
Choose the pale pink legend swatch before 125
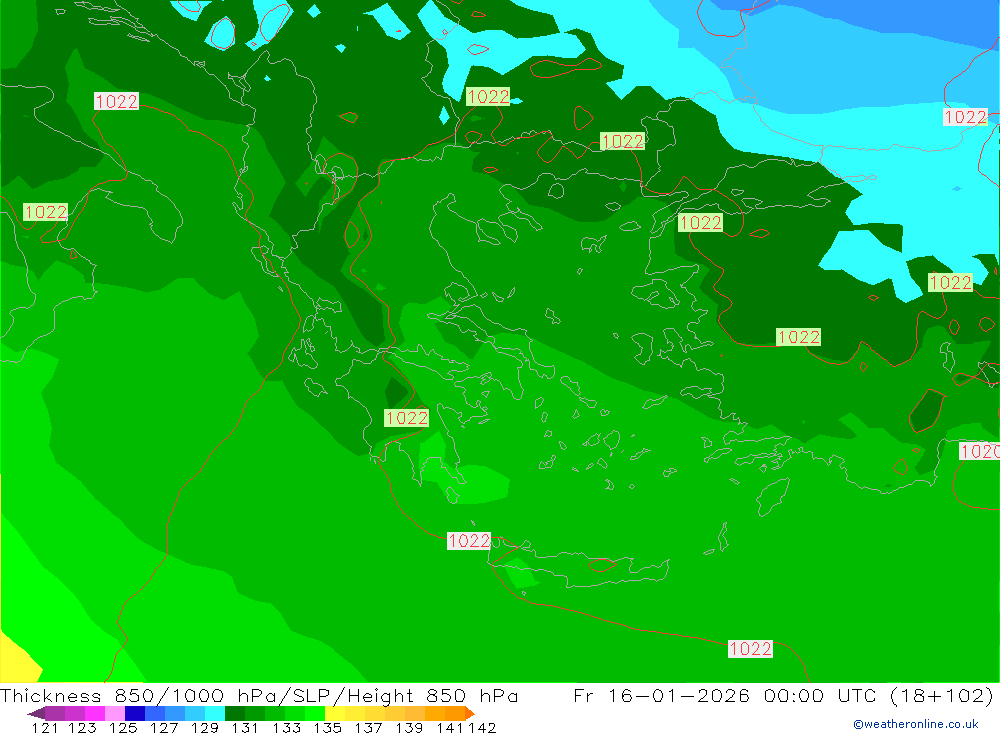click(115, 713)
